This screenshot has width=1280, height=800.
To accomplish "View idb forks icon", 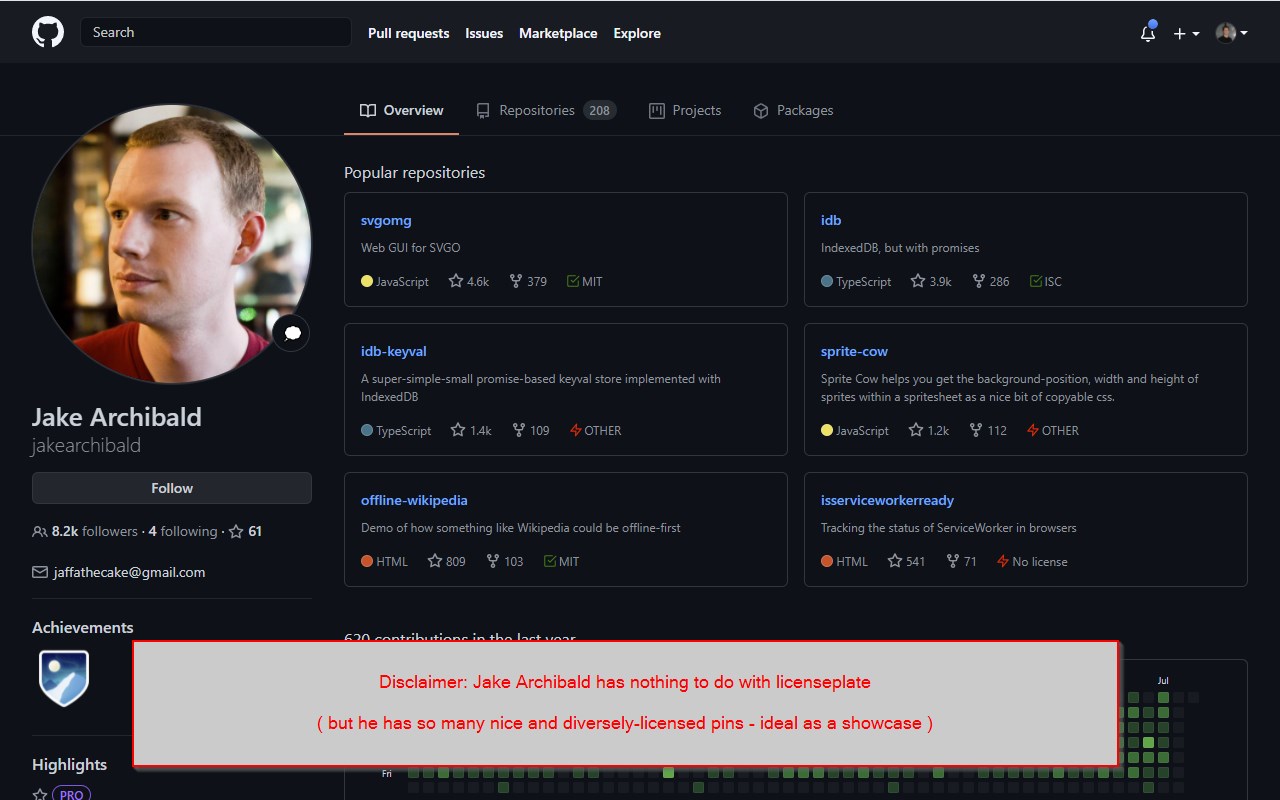I will pos(978,281).
